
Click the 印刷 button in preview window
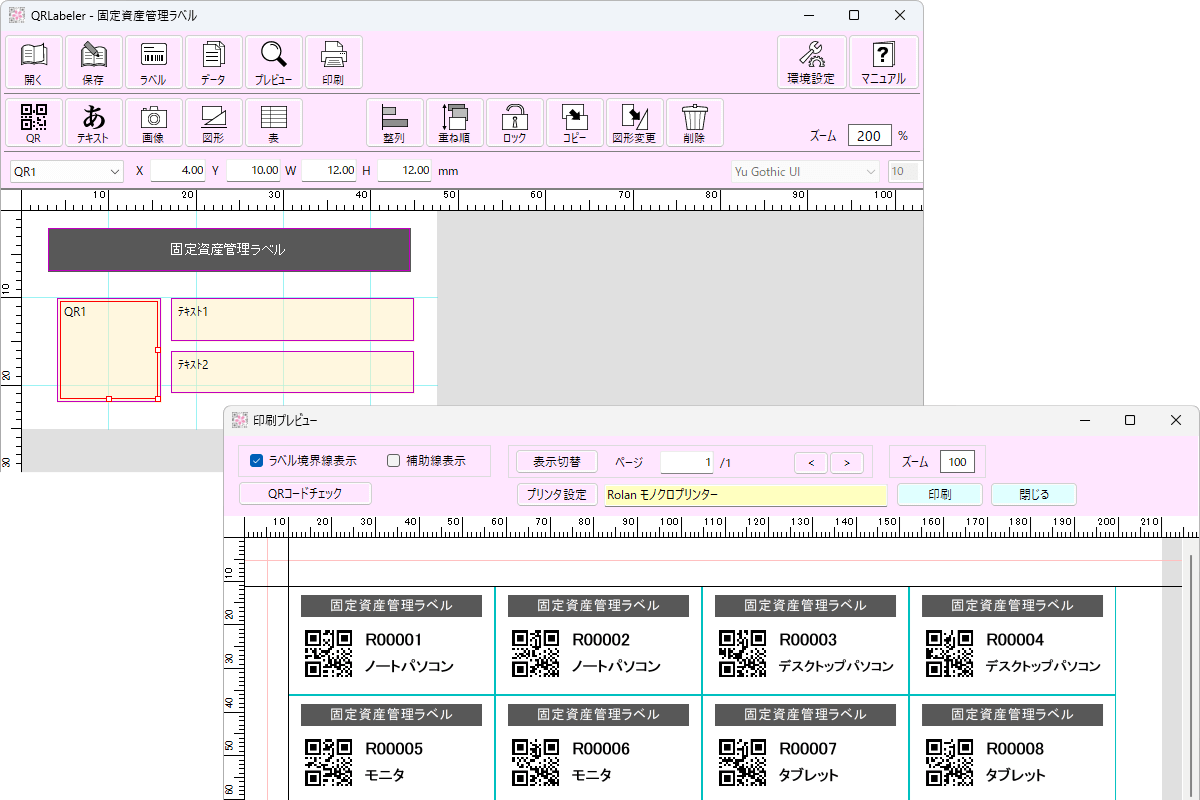tap(940, 494)
